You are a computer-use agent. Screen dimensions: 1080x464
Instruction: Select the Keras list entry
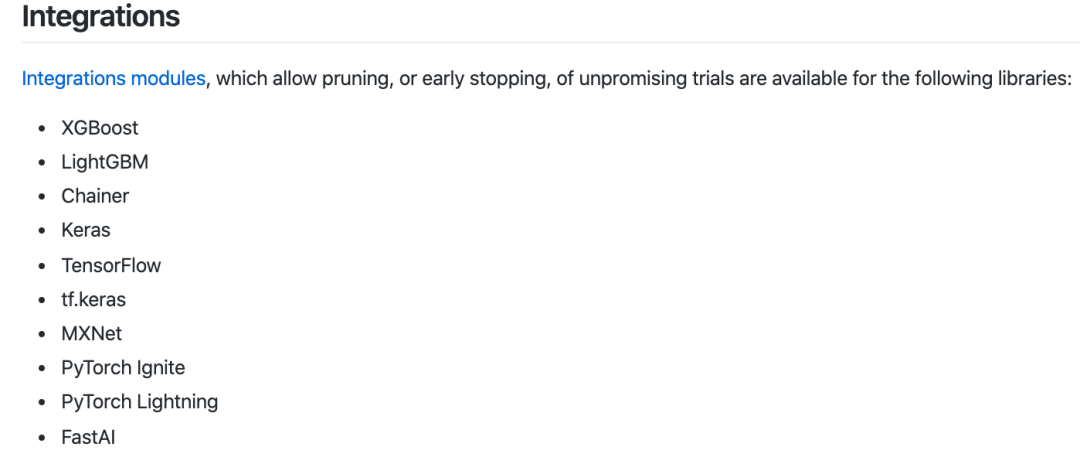pos(86,230)
